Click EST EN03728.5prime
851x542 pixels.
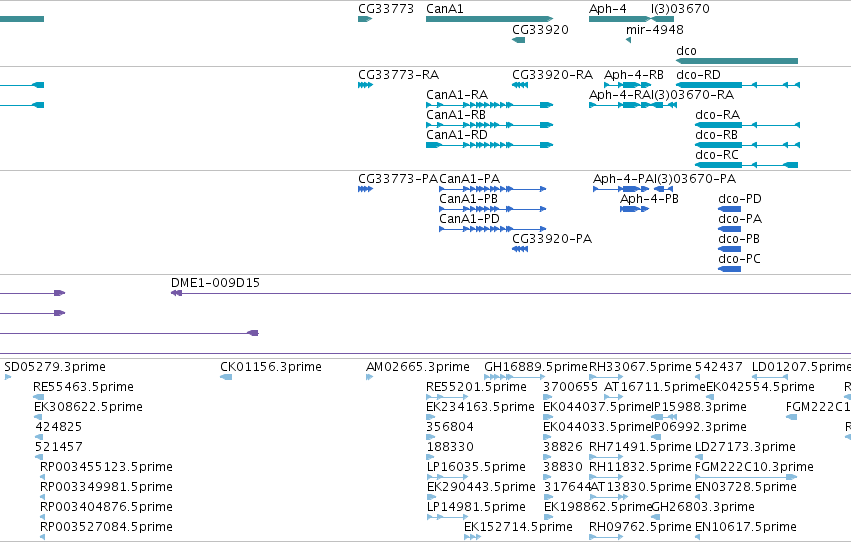click(697, 498)
